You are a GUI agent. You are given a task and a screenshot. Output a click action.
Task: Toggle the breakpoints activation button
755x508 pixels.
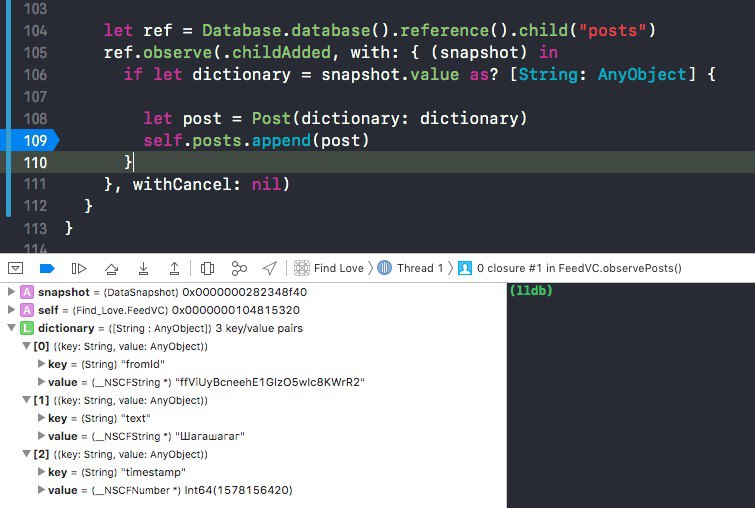pyautogui.click(x=47, y=268)
